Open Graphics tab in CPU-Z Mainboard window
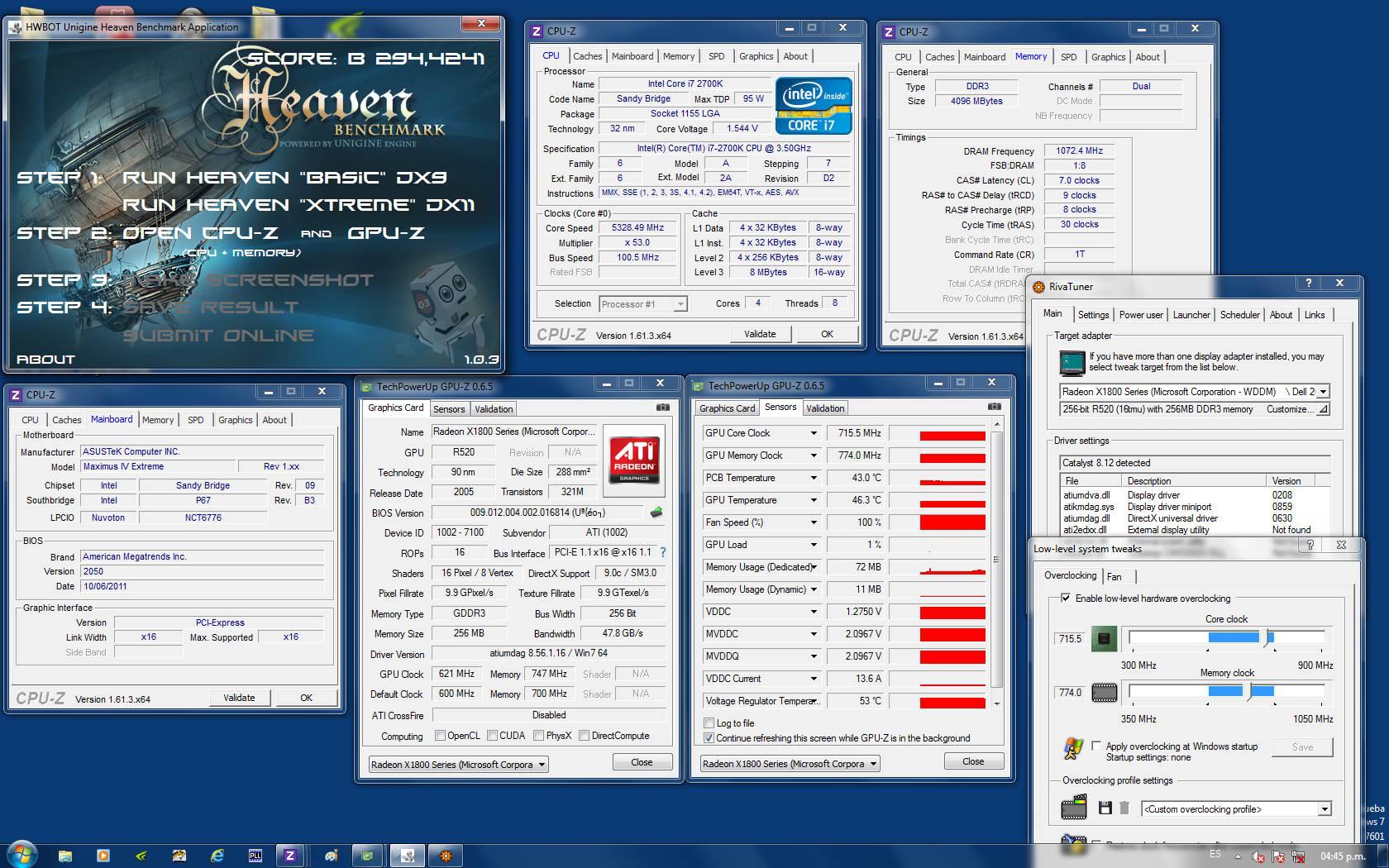 click(236, 420)
